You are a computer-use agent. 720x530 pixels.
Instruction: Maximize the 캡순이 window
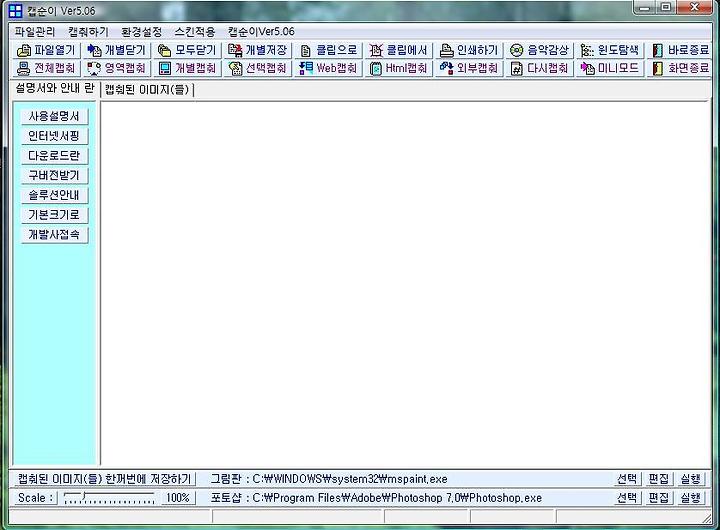tap(666, 7)
